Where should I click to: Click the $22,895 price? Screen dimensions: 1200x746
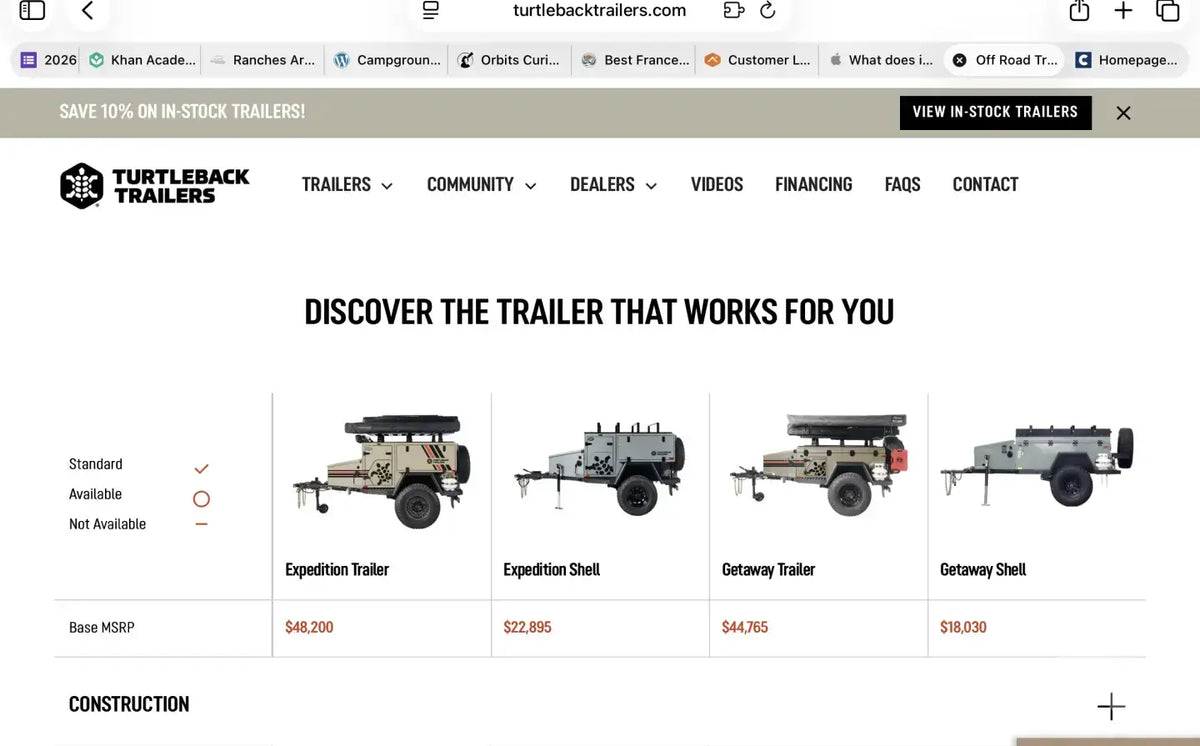(x=527, y=627)
